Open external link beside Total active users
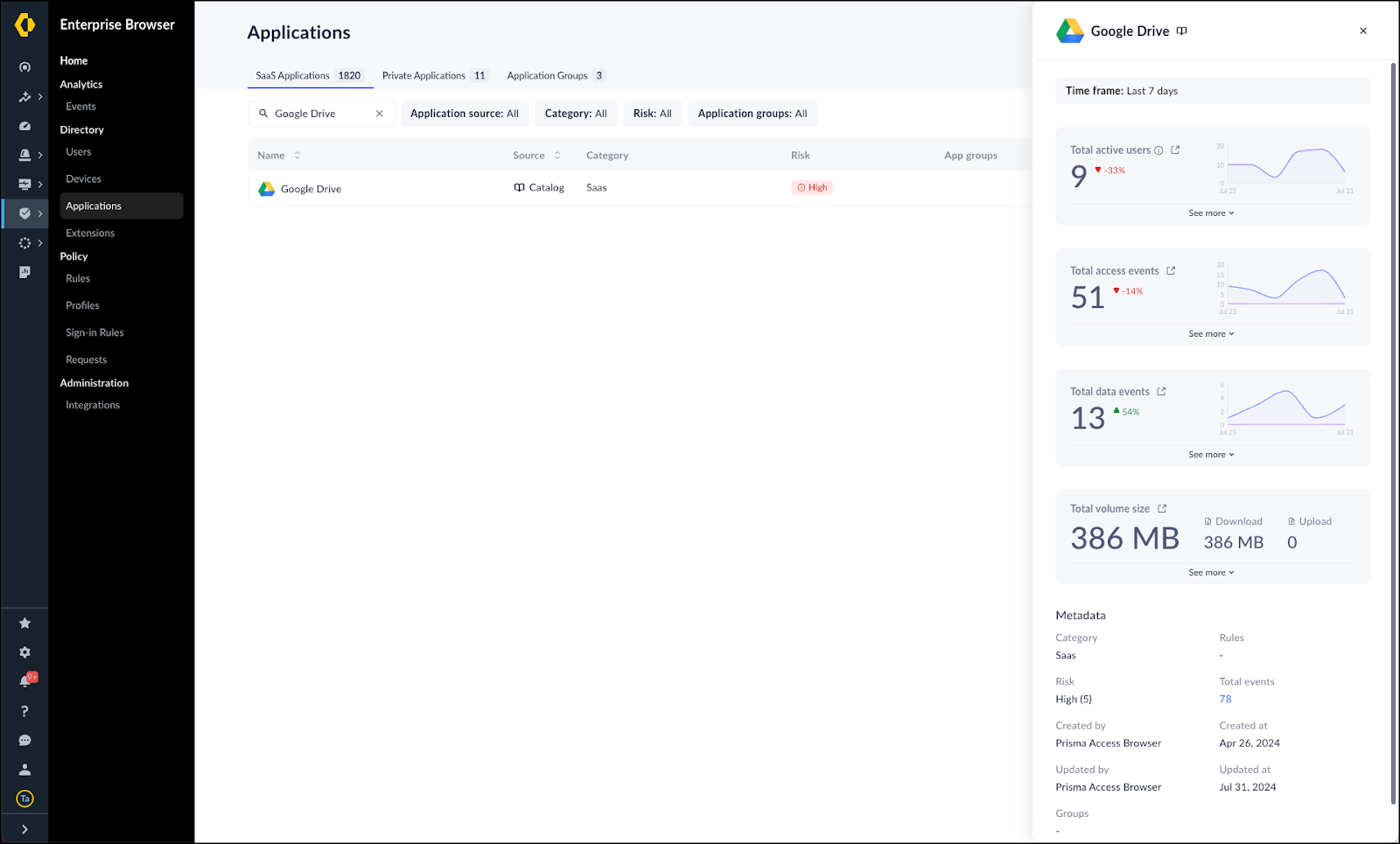This screenshot has height=844, width=1400. [1175, 150]
